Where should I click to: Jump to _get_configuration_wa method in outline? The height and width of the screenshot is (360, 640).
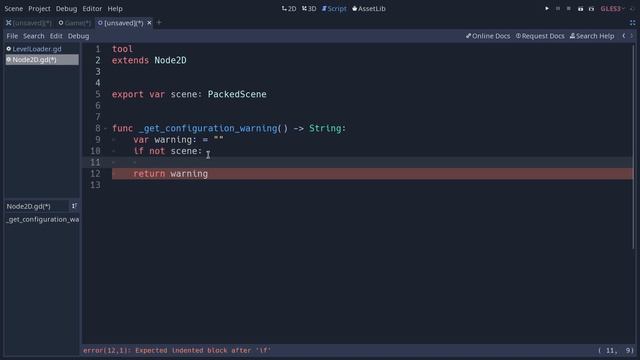tap(42, 219)
